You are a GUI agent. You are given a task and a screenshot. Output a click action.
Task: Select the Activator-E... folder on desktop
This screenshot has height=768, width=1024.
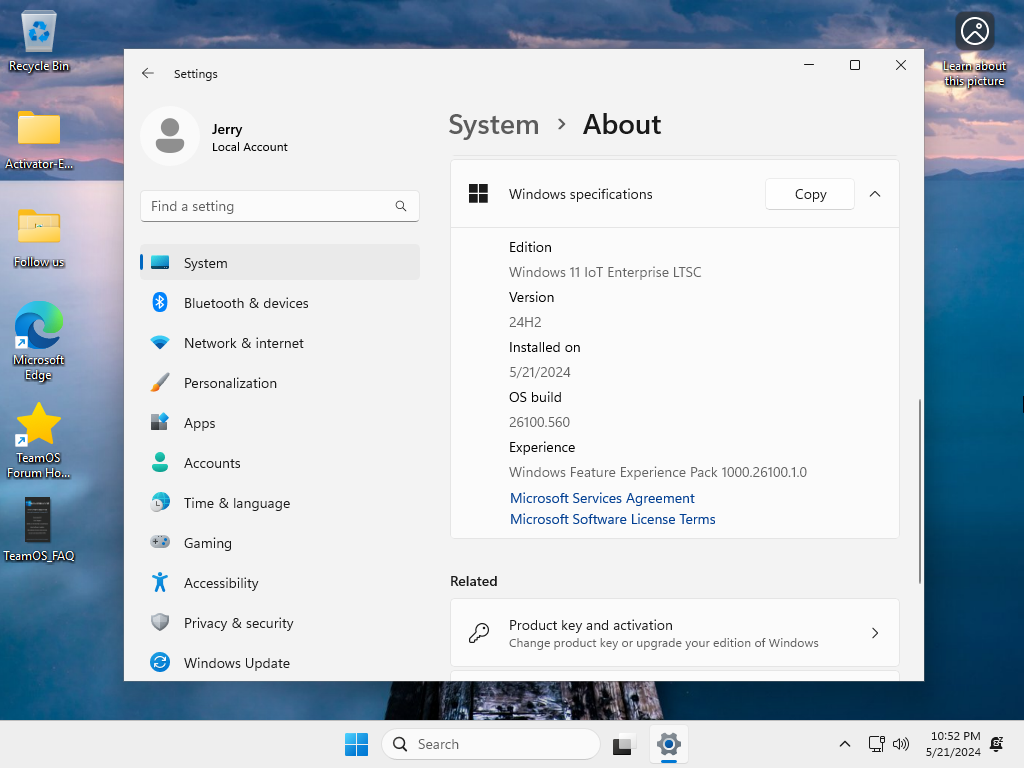pyautogui.click(x=39, y=140)
